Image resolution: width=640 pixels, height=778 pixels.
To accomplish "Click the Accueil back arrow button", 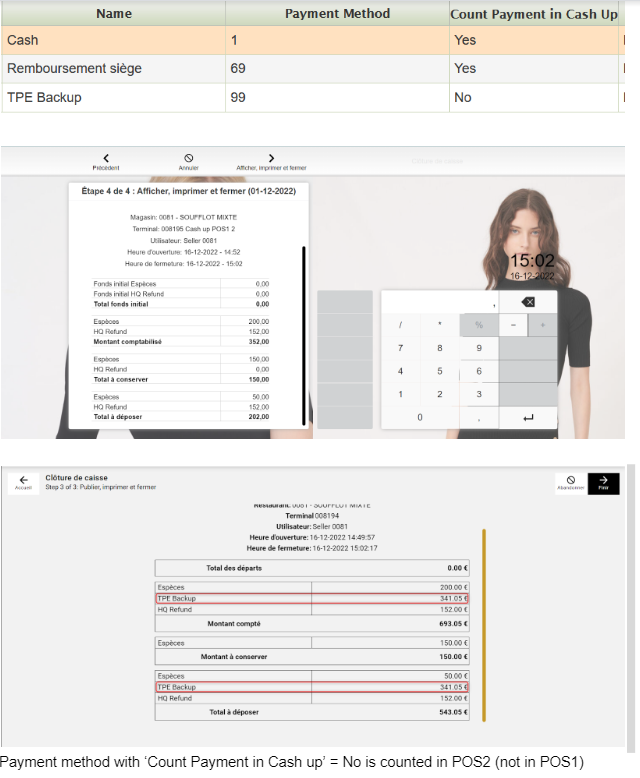I will [x=23, y=482].
